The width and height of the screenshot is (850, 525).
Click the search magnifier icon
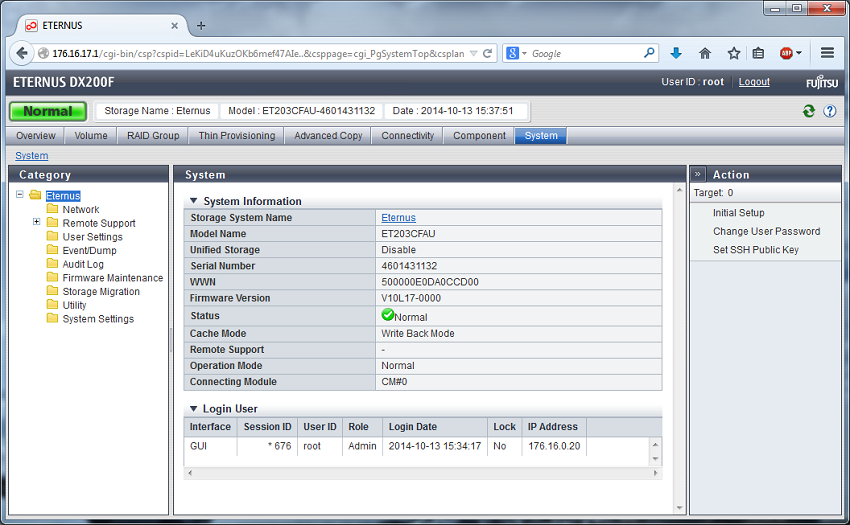pyautogui.click(x=649, y=53)
